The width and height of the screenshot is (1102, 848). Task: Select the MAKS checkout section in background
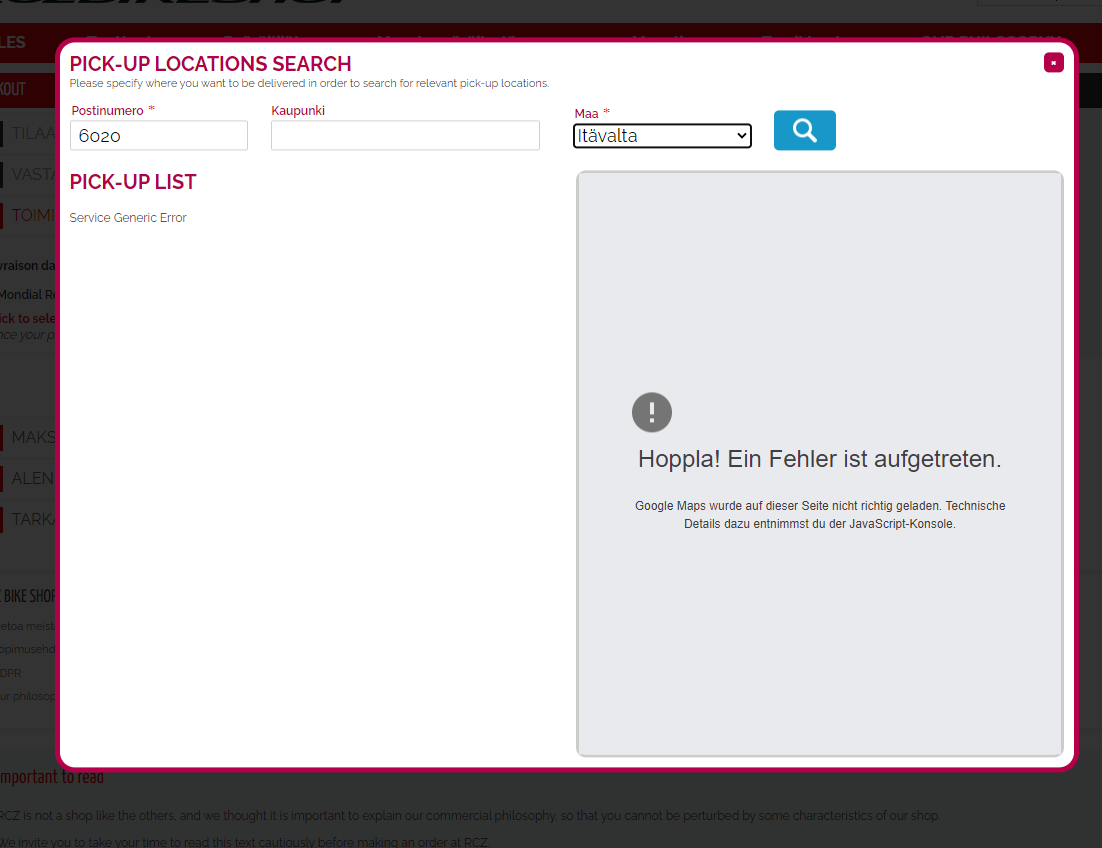point(30,437)
